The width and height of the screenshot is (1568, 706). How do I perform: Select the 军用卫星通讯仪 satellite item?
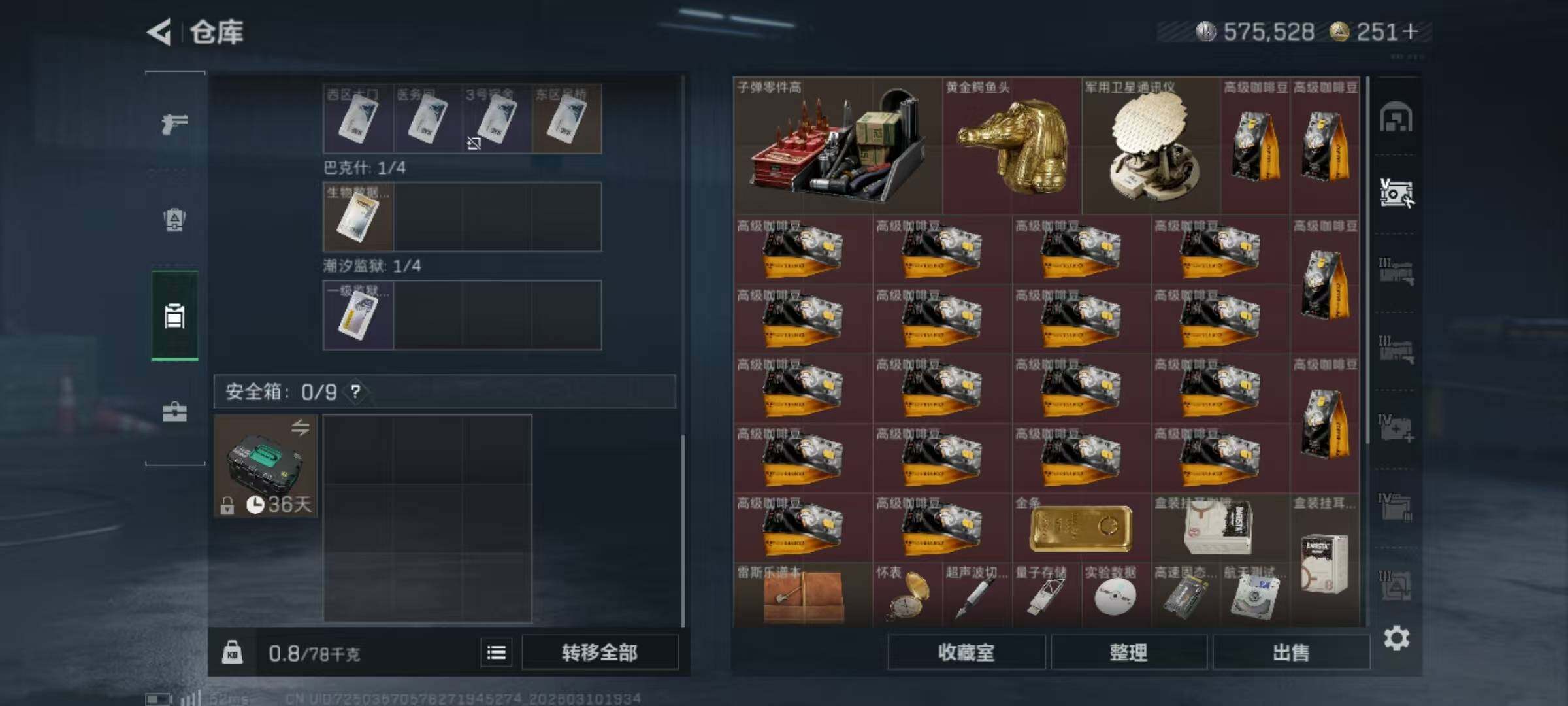point(1151,145)
